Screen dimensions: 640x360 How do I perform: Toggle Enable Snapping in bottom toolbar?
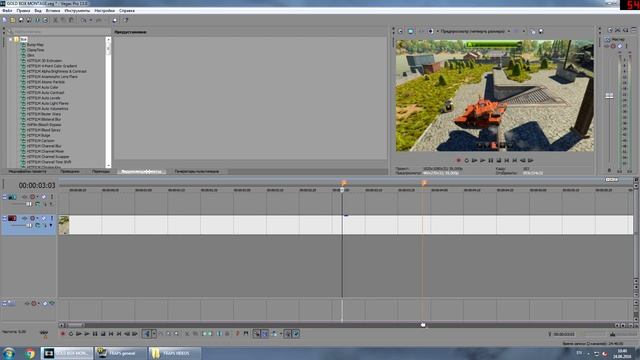point(256,334)
